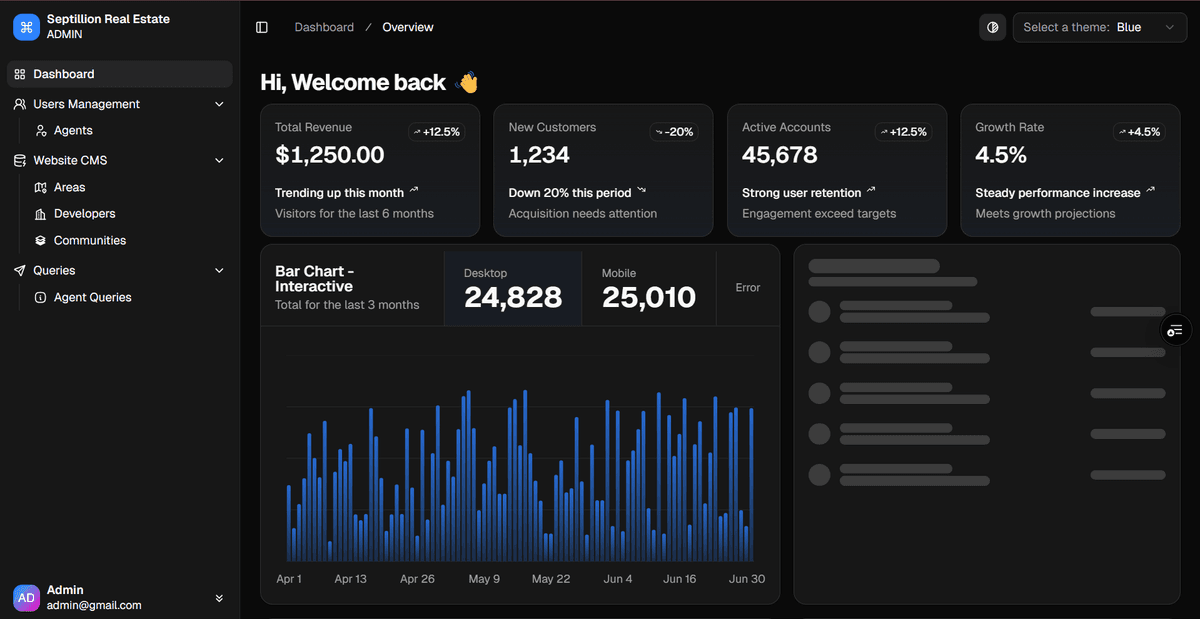Expand the Admin account menu at the bottom
Image resolution: width=1200 pixels, height=619 pixels.
coord(219,596)
